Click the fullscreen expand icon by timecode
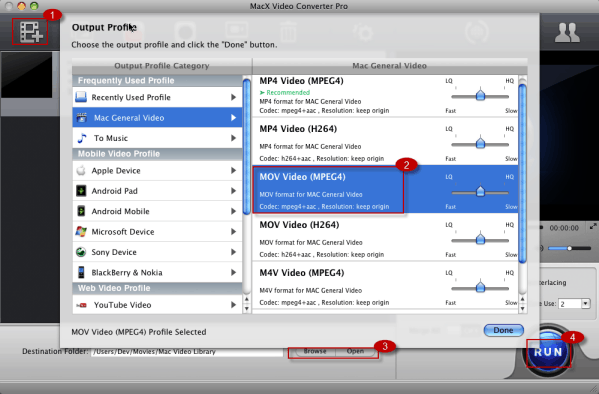This screenshot has width=599, height=394. coord(593,227)
